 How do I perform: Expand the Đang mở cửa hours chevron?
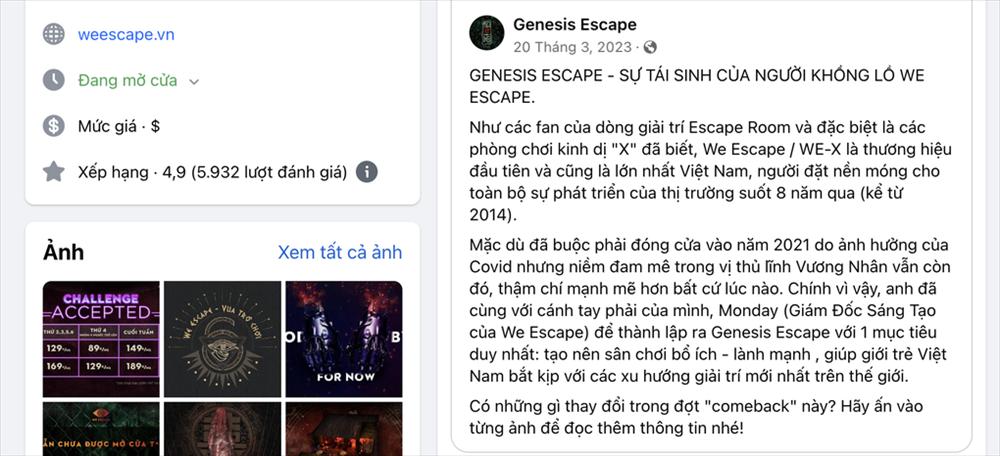pos(195,82)
